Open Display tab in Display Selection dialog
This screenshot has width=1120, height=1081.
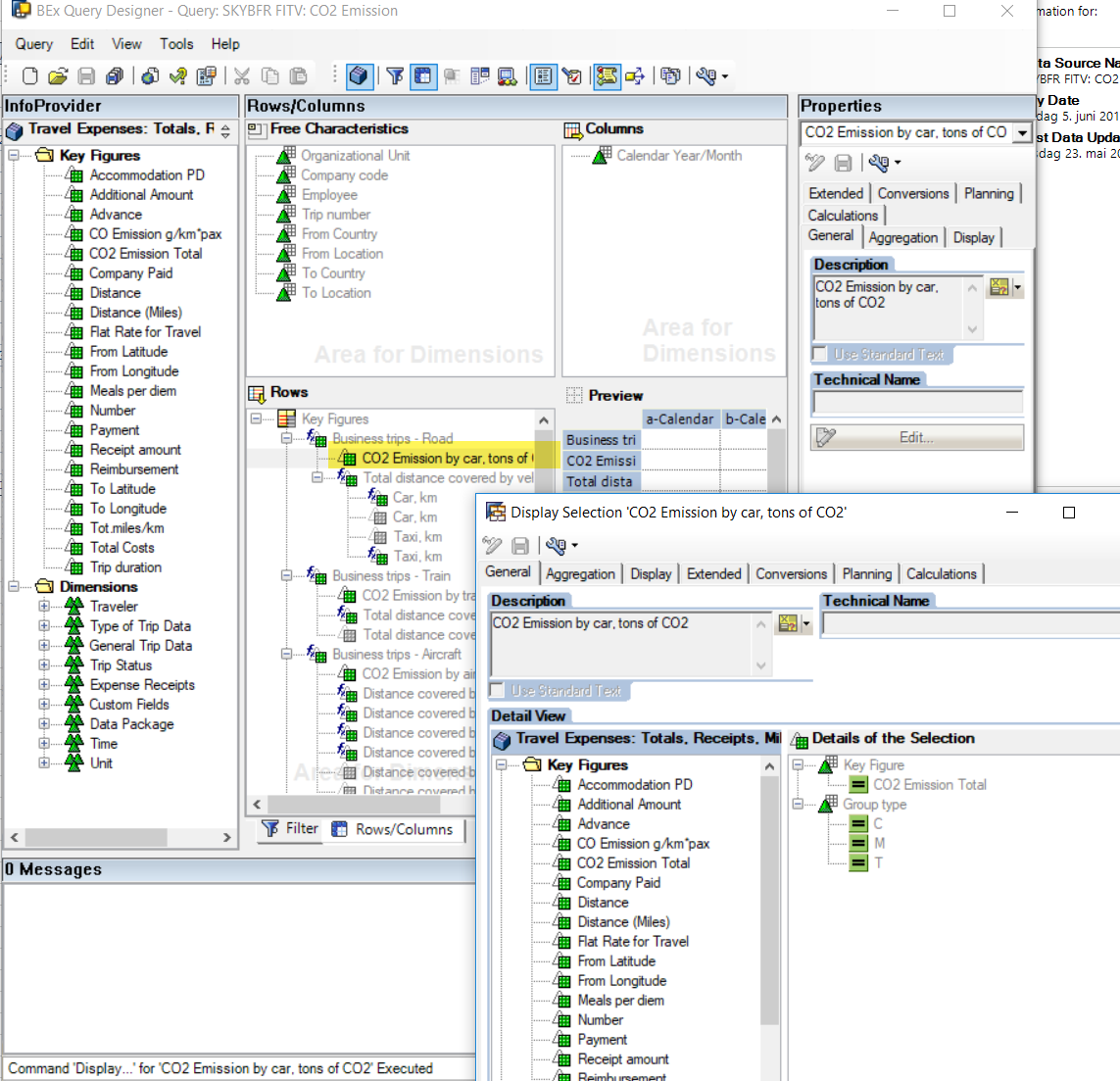pyautogui.click(x=651, y=573)
